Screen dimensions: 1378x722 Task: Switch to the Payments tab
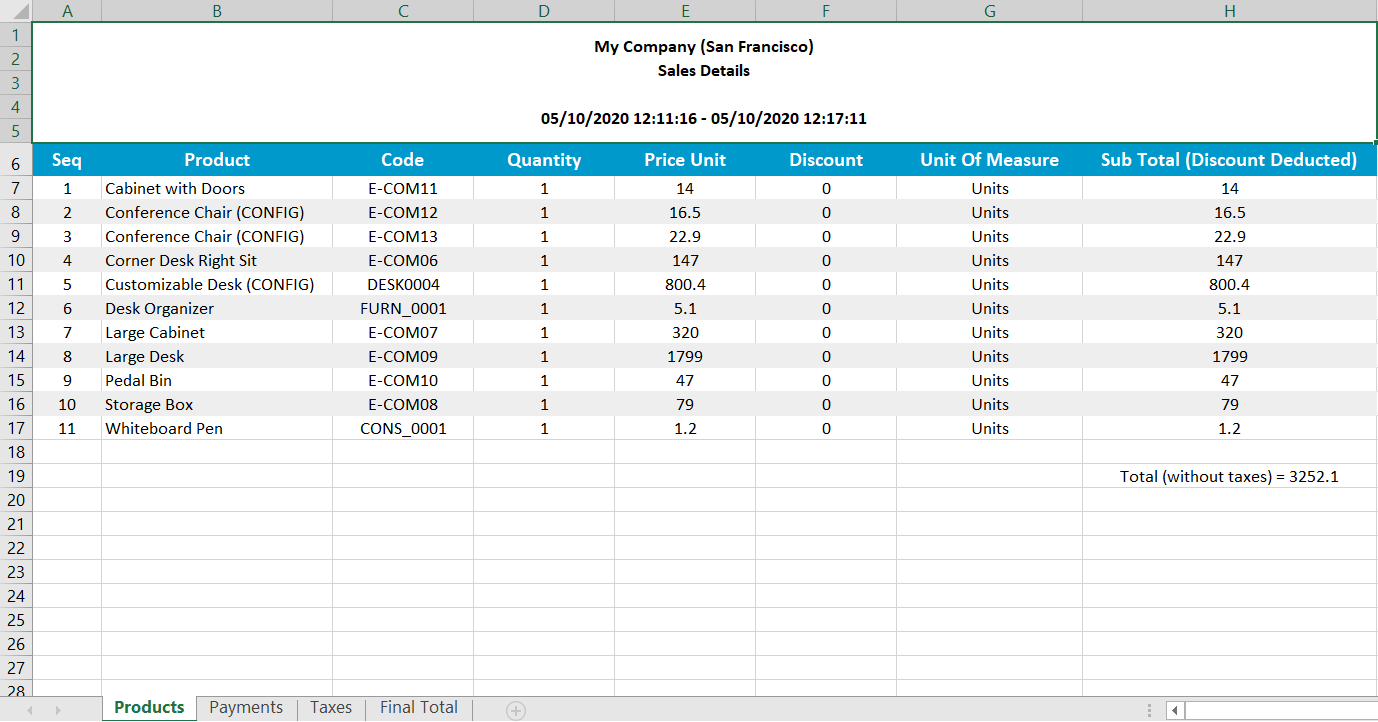point(245,707)
